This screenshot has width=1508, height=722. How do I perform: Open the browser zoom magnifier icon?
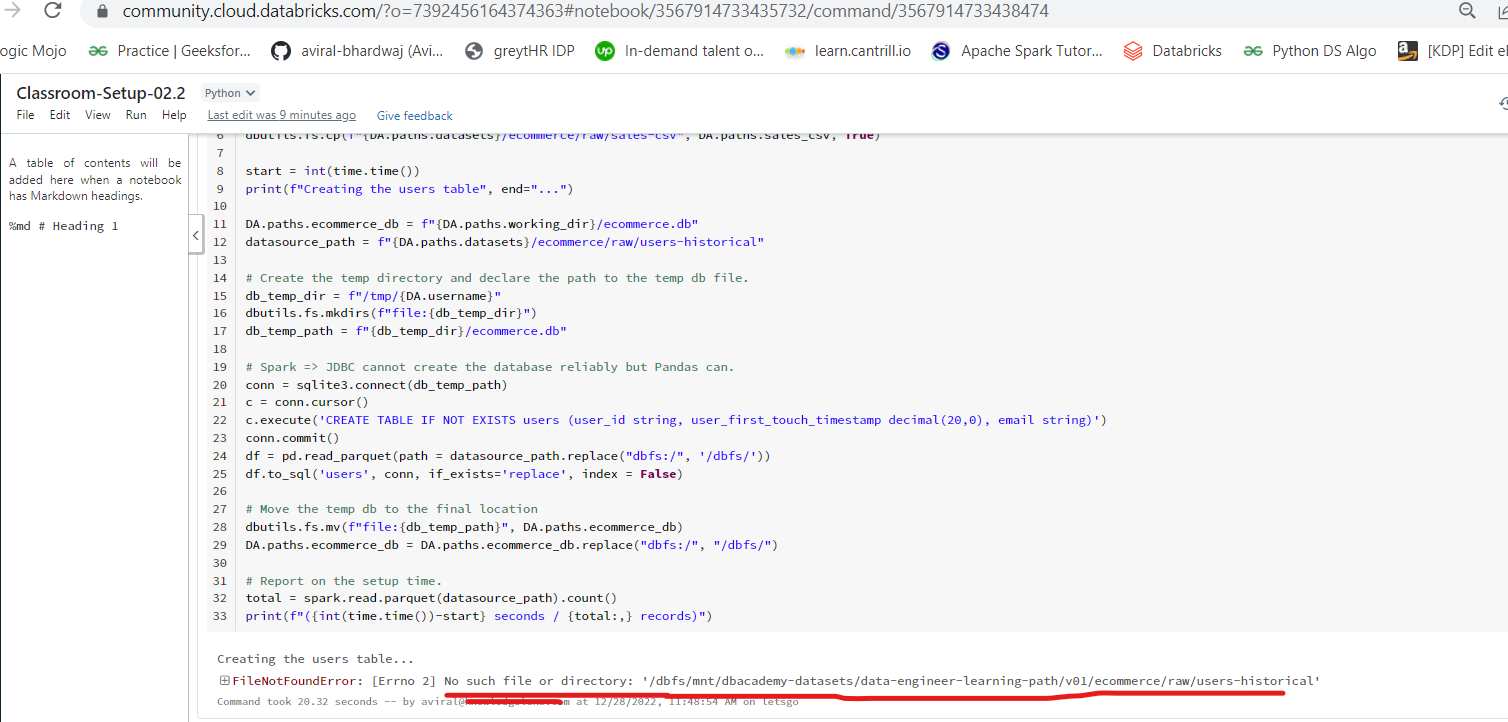[1467, 11]
